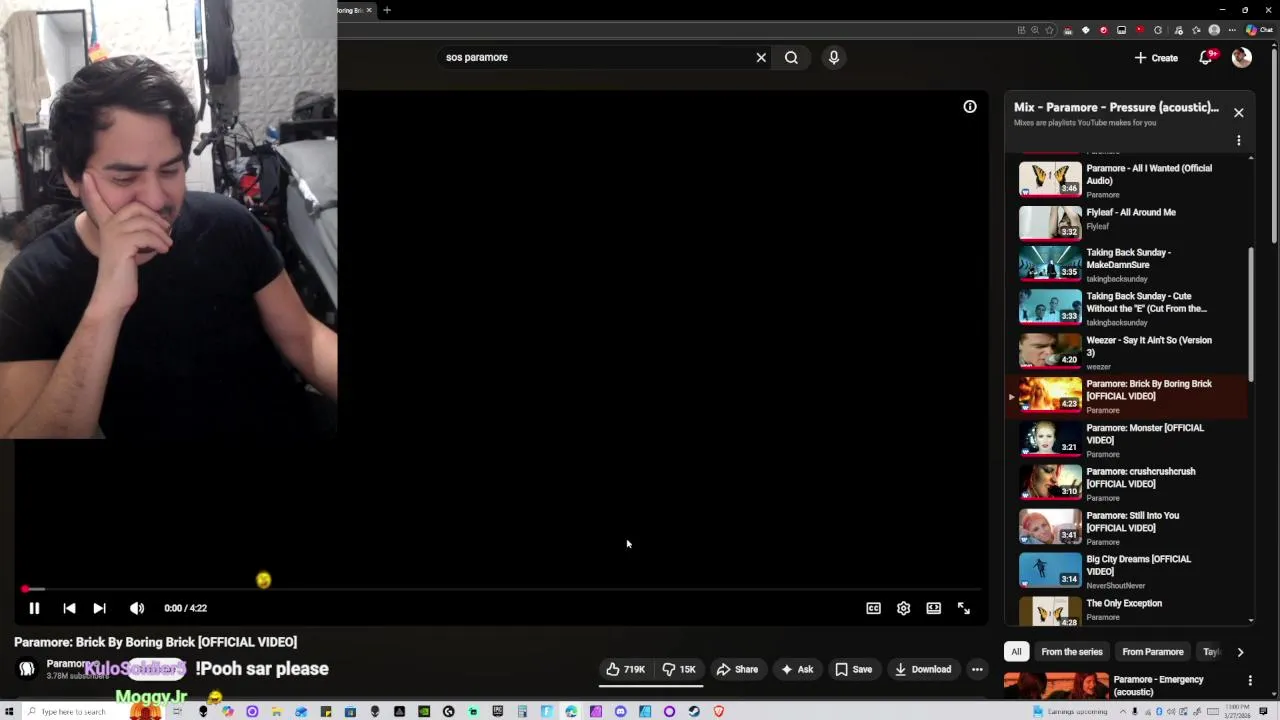1280x720 pixels.
Task: Open browser profile icon
Action: (x=1215, y=30)
